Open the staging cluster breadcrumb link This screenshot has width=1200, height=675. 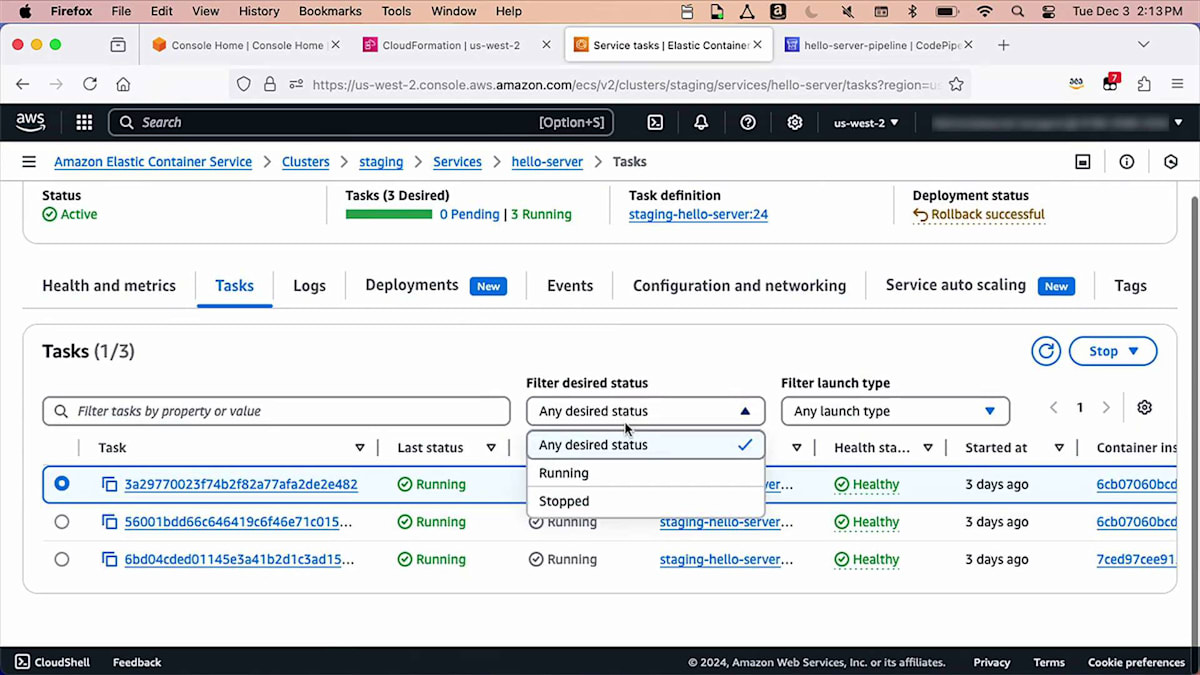(381, 162)
